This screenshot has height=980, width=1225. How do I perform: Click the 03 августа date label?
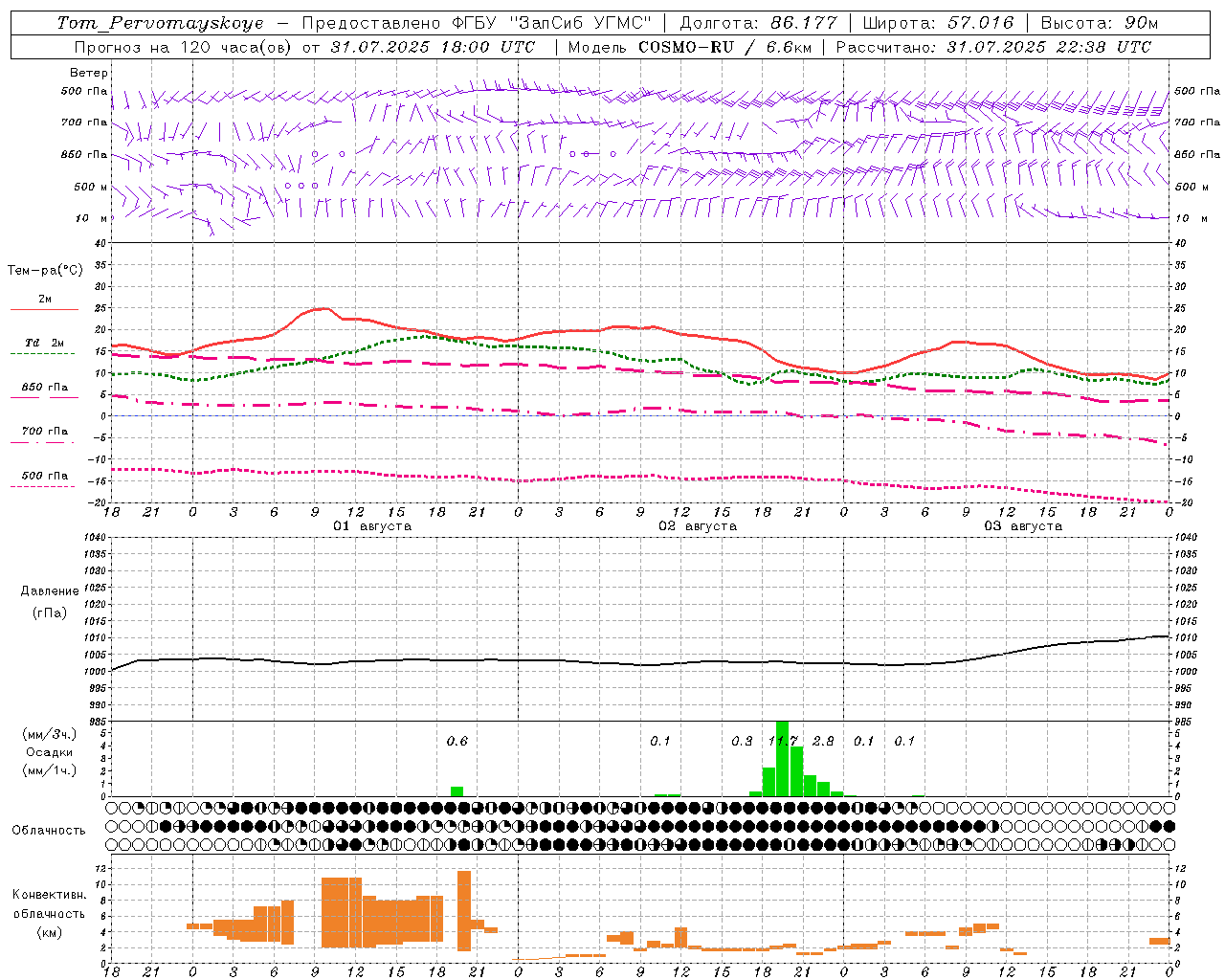click(x=1023, y=526)
